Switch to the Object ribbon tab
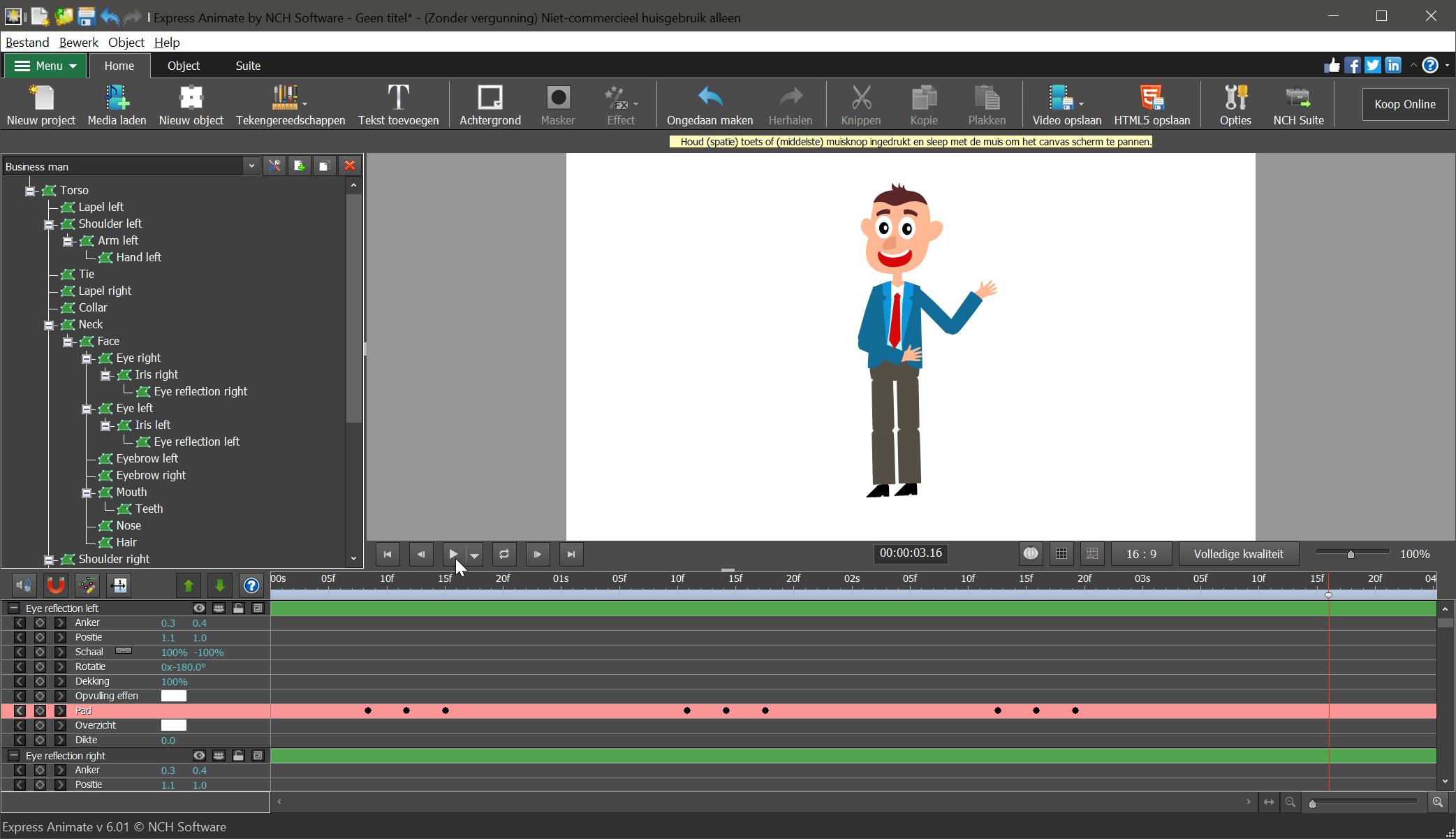Image resolution: width=1456 pixels, height=839 pixels. (184, 66)
